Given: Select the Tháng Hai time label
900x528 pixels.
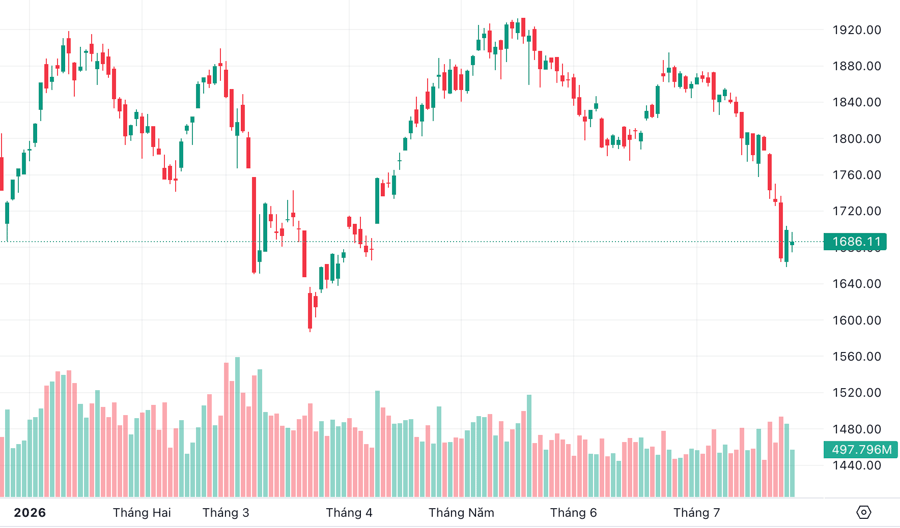Looking at the screenshot, I should coord(142,513).
